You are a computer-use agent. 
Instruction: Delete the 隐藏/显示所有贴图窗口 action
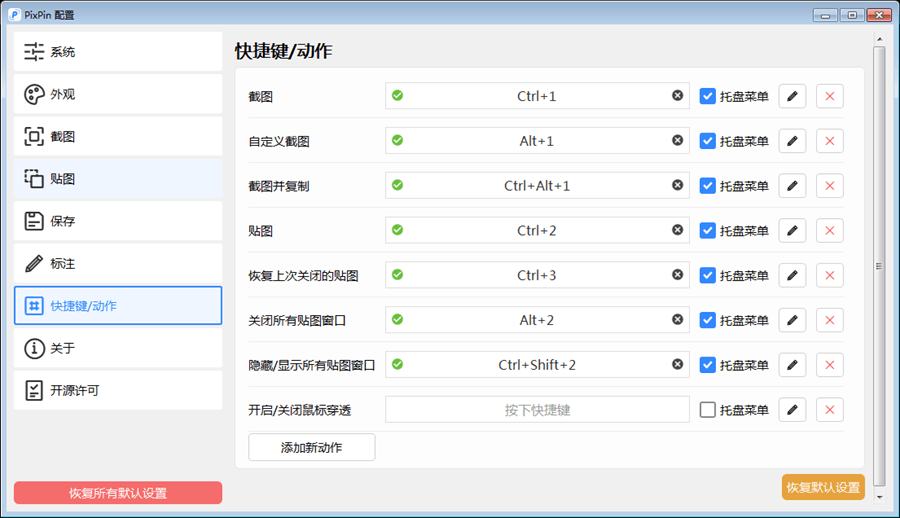829,365
